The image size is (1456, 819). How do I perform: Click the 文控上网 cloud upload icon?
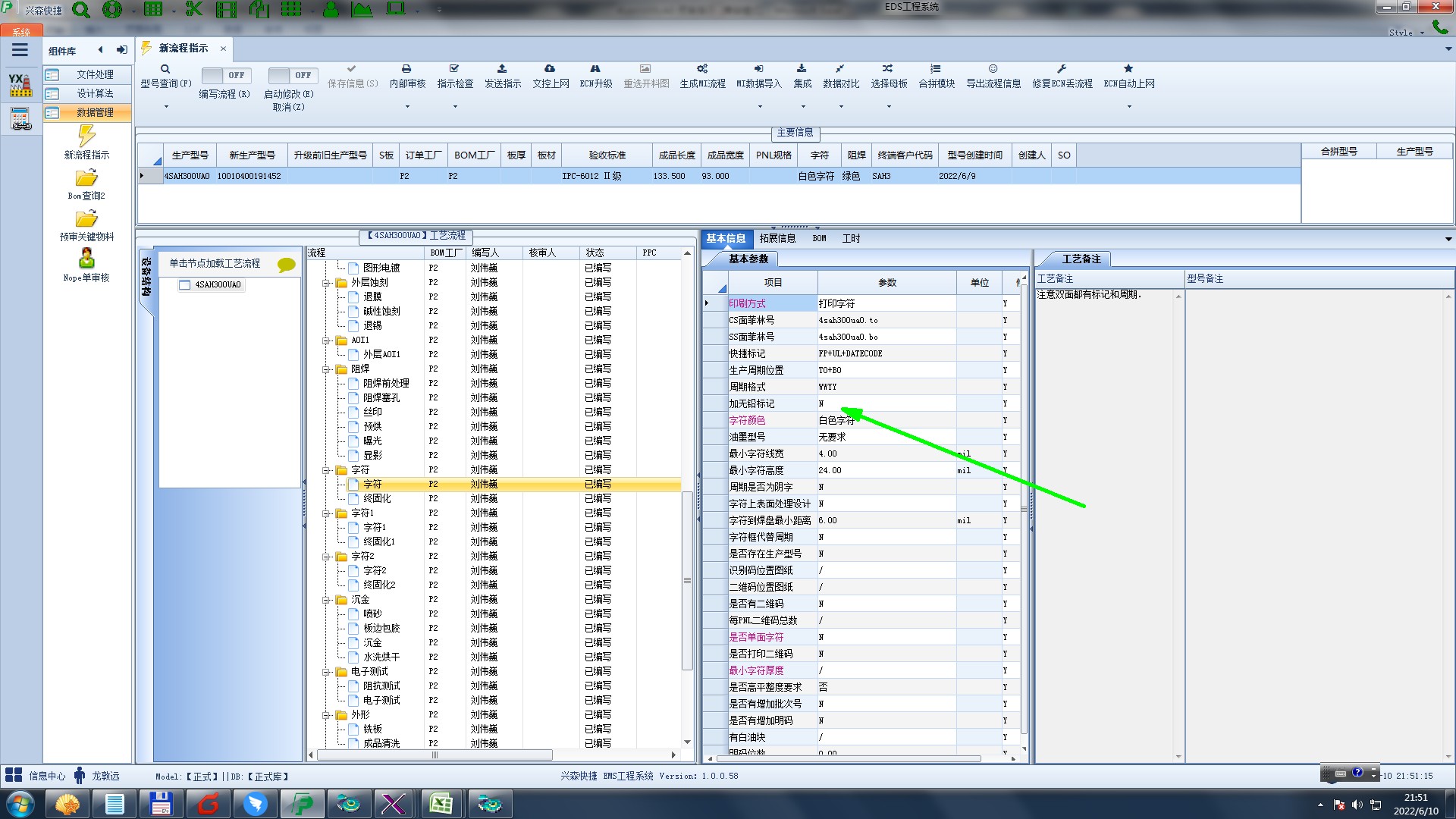pyautogui.click(x=550, y=69)
